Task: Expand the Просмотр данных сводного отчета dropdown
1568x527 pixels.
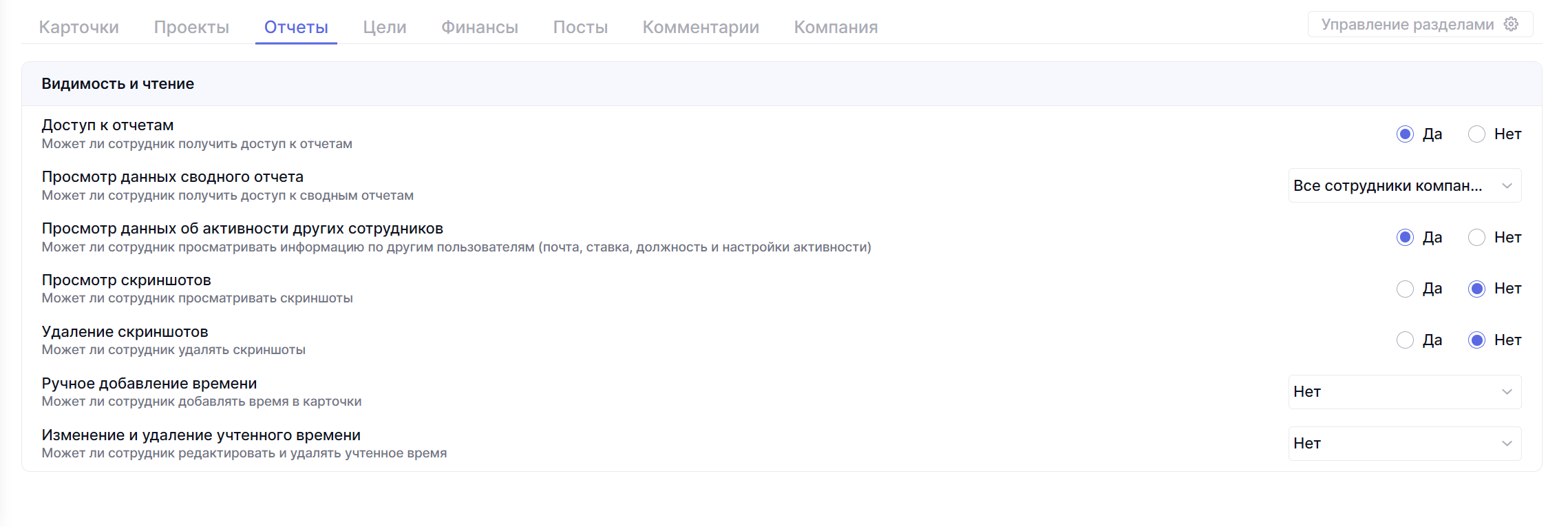Action: (1404, 186)
